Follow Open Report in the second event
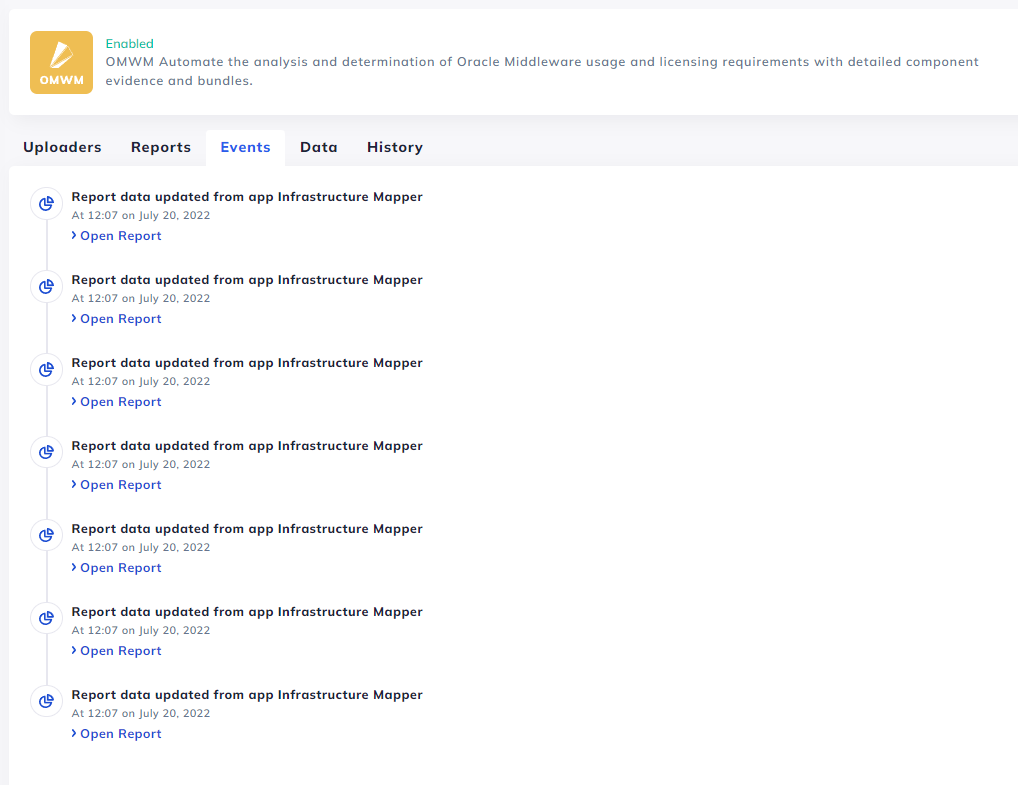 [116, 319]
